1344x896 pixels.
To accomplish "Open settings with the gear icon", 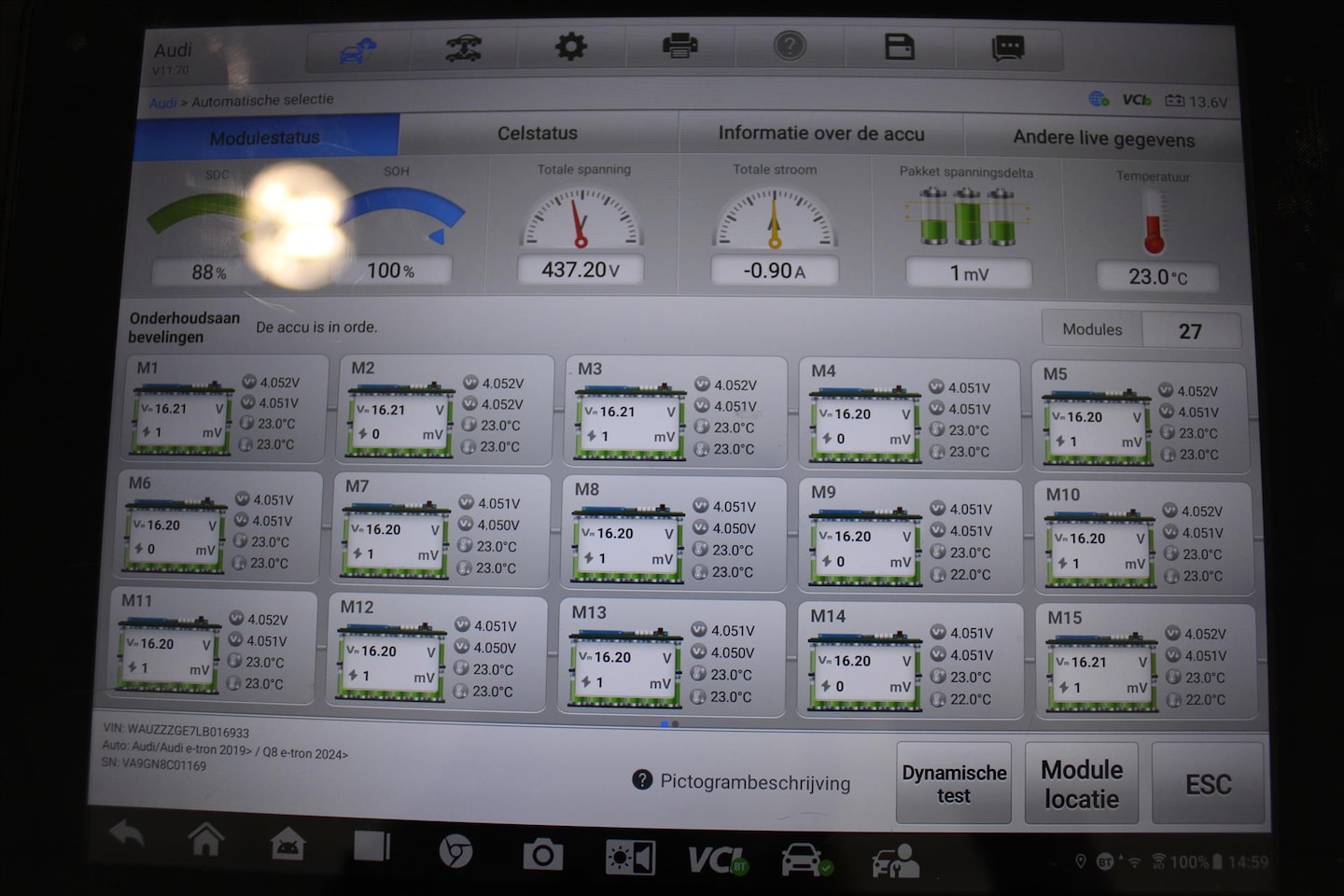I will point(571,47).
